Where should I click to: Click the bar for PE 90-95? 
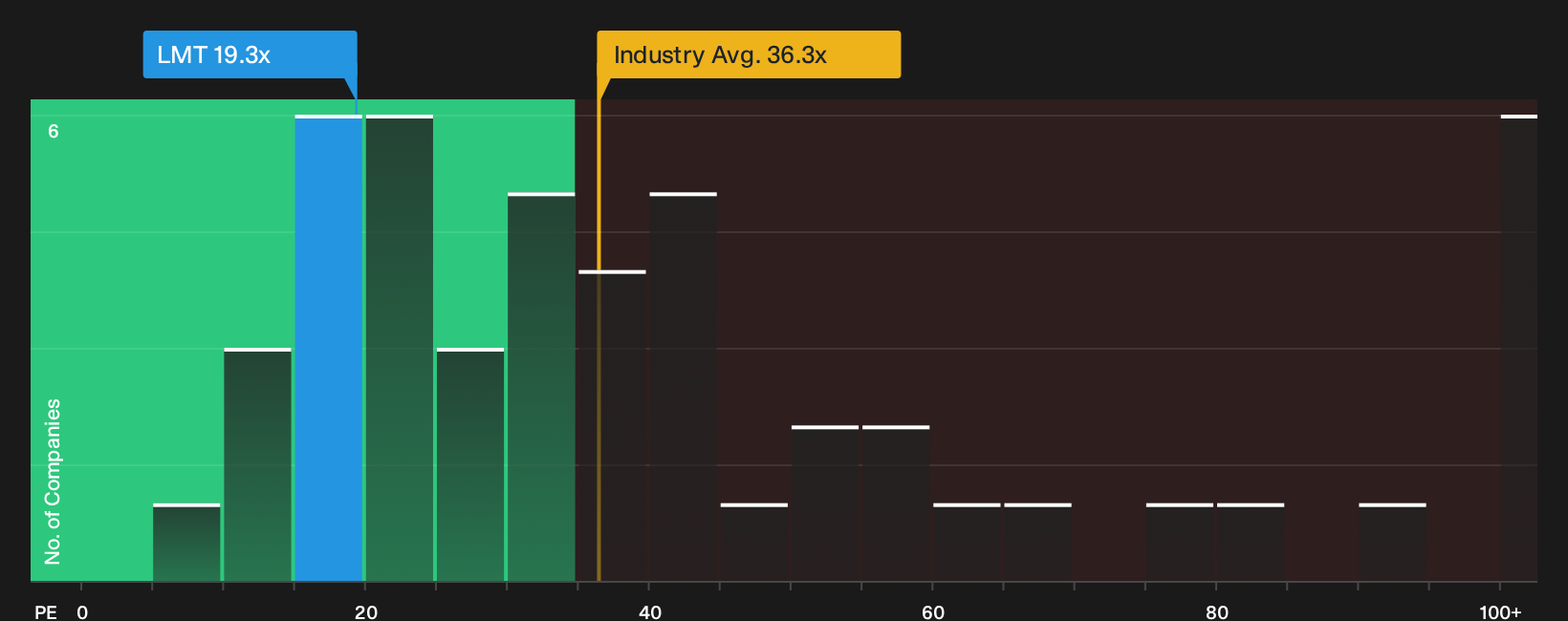[1392, 542]
